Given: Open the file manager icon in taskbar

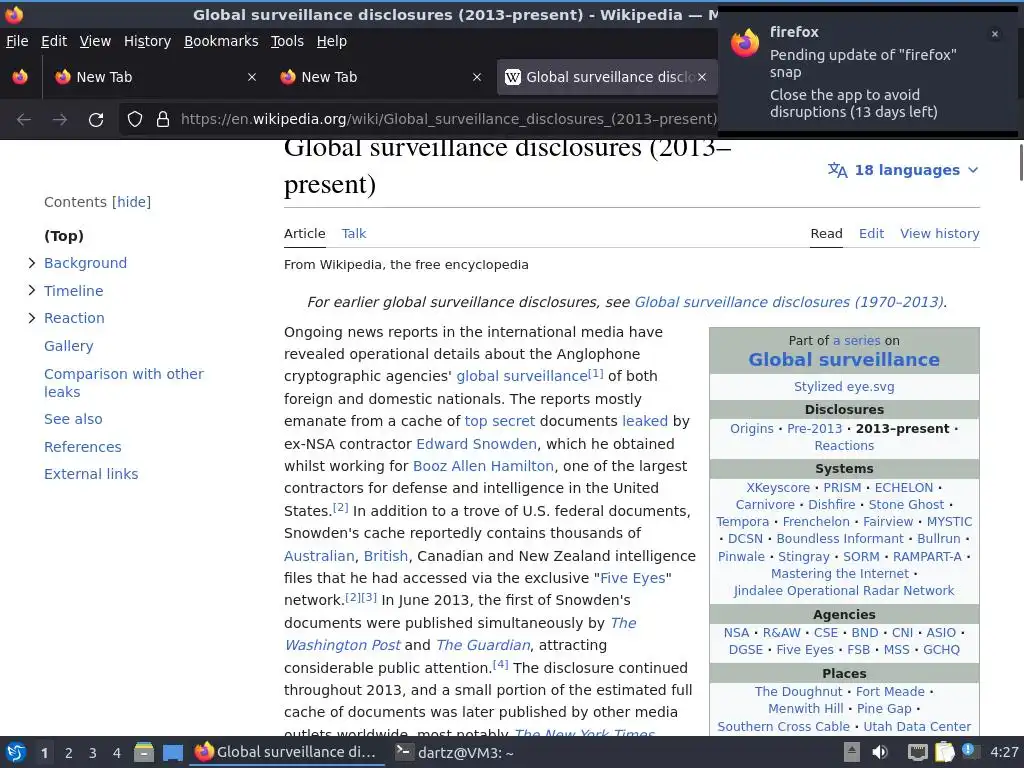Looking at the screenshot, I should [x=144, y=752].
